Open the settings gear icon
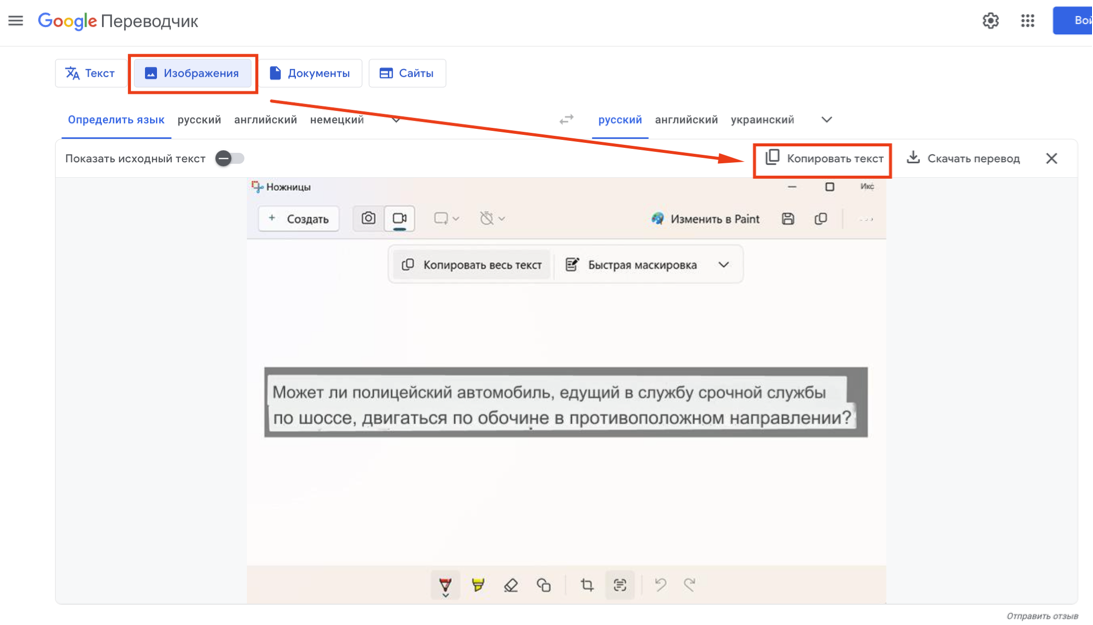This screenshot has height=625, width=1093. [x=990, y=21]
